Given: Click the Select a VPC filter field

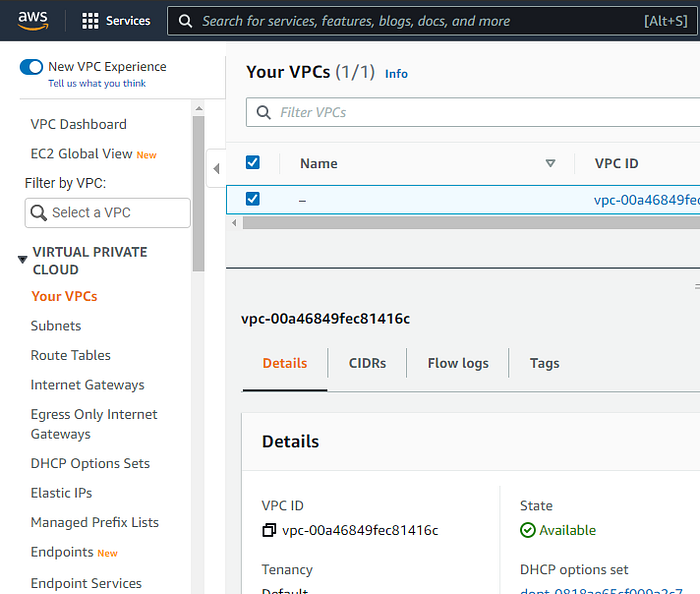Looking at the screenshot, I should click(x=108, y=213).
